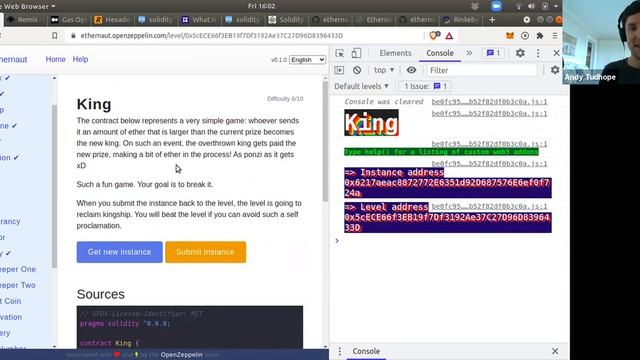The image size is (640, 360).
Task: Open the top context dropdown
Action: pos(384,70)
